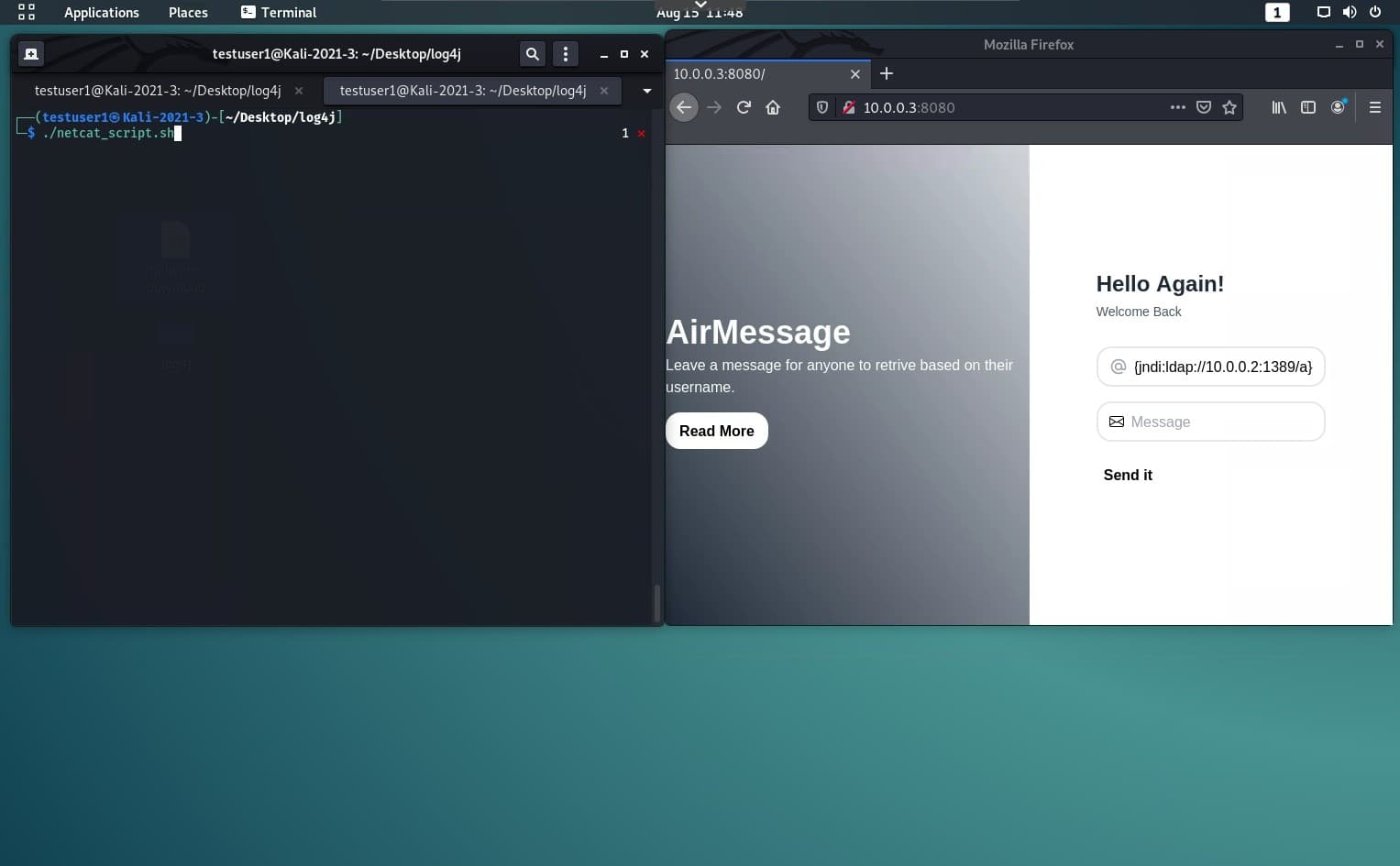Click the Terminal window title text
Viewport: 1400px width, 866px height.
coord(336,54)
